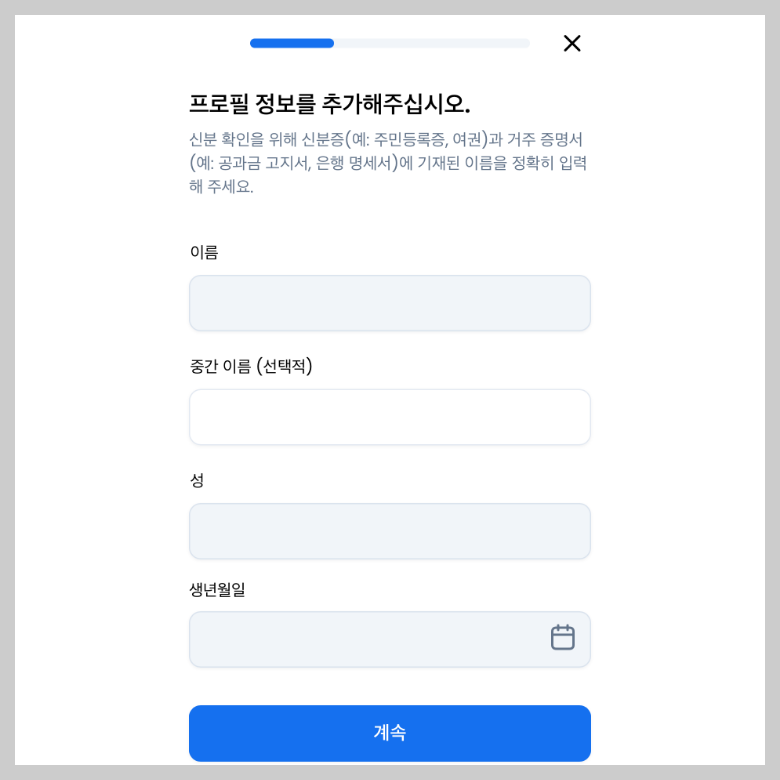This screenshot has width=780, height=780.
Task: Select the 이름 field label
Action: click(204, 252)
